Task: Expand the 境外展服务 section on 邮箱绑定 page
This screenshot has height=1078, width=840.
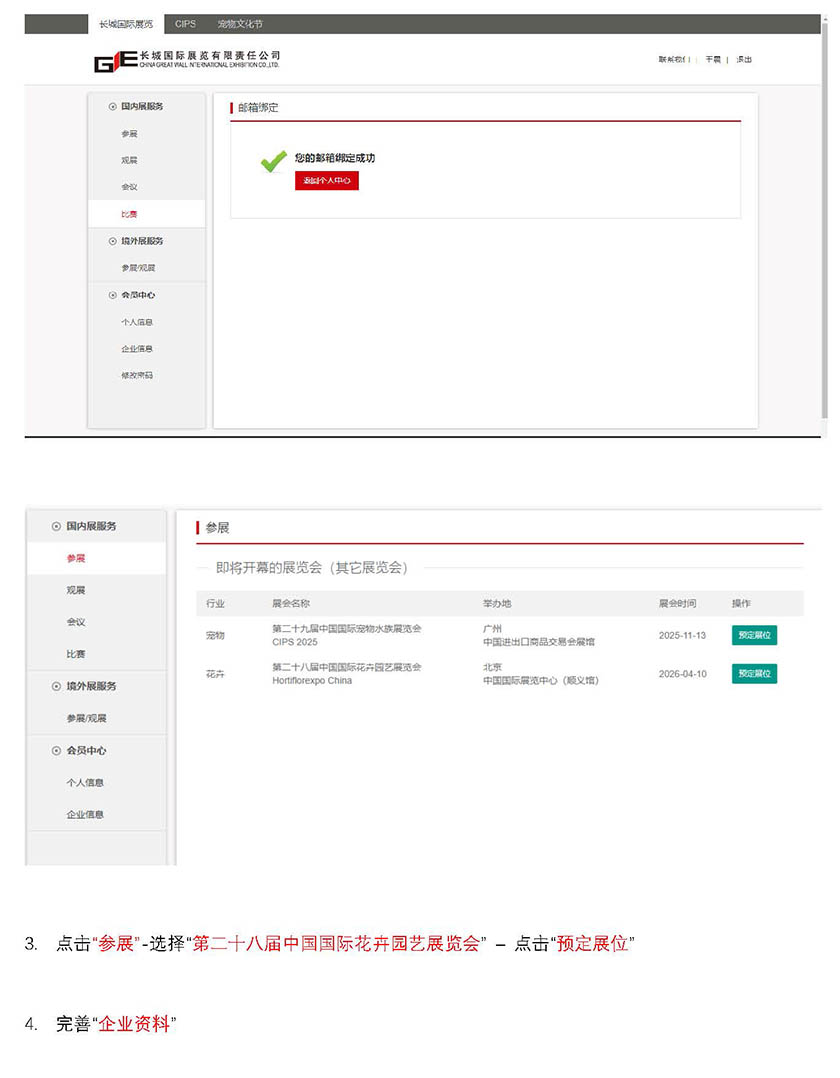Action: (135, 241)
